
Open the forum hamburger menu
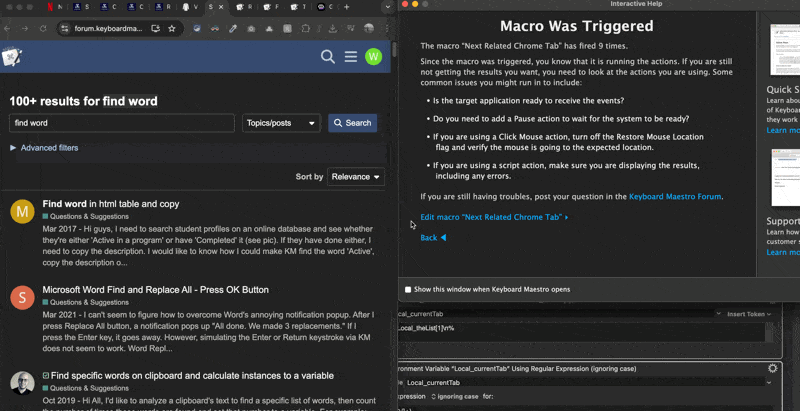coord(351,57)
